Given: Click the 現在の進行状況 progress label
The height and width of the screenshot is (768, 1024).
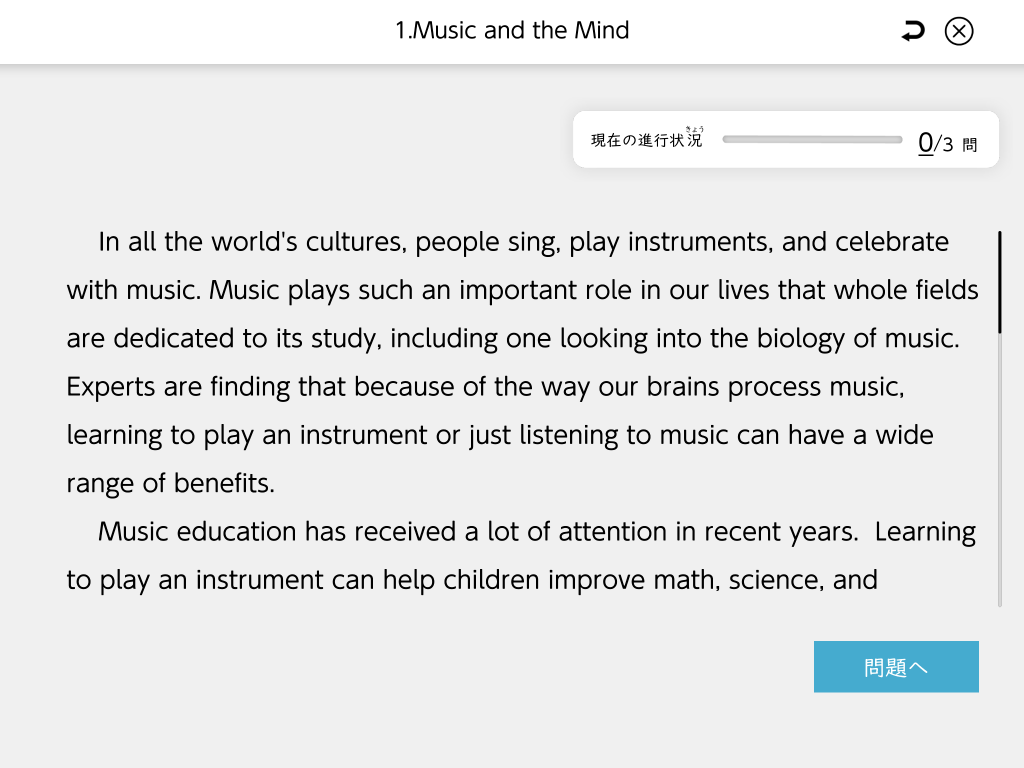Looking at the screenshot, I should point(646,140).
